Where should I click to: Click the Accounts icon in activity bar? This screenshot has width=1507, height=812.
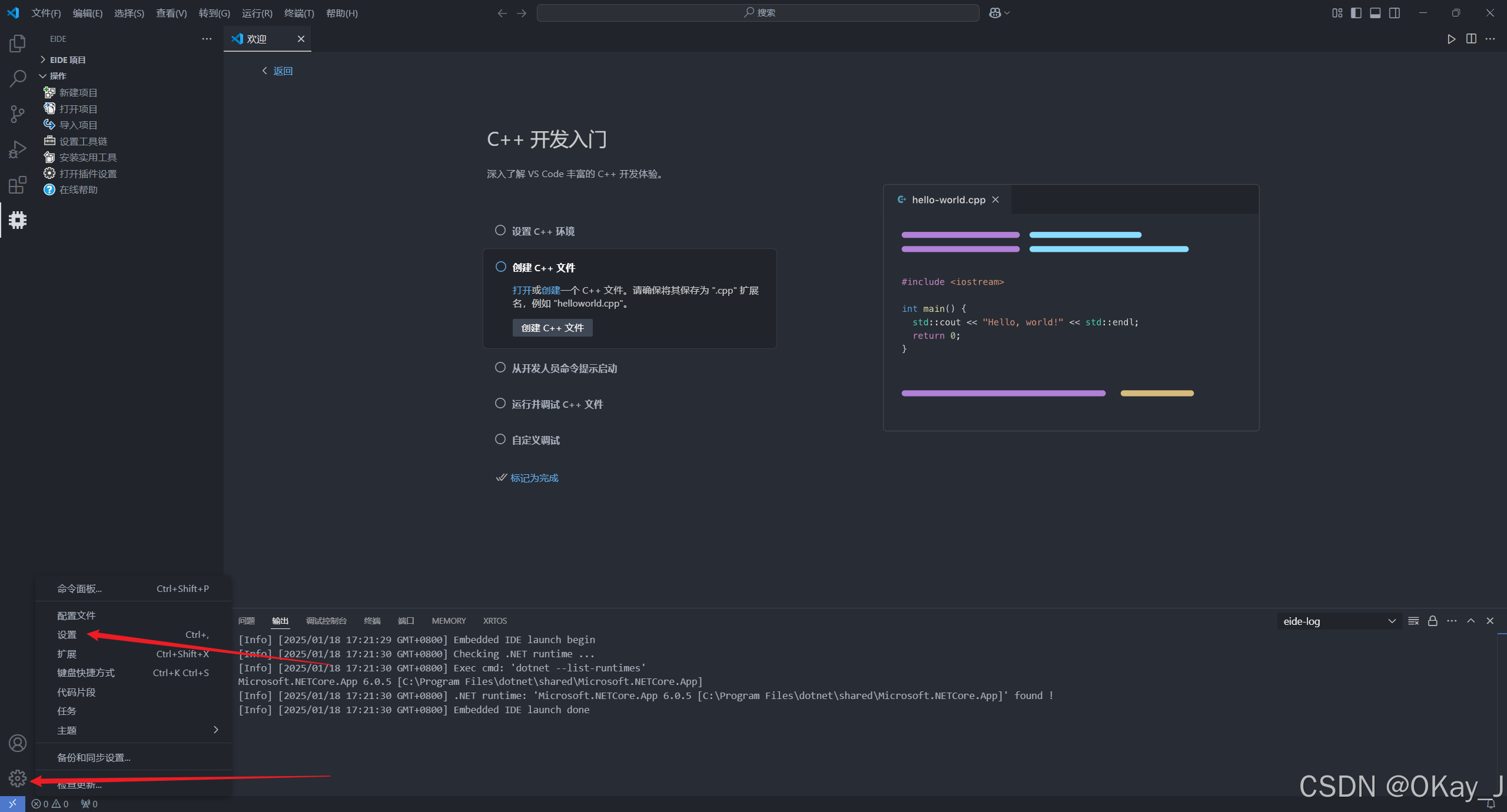point(18,743)
